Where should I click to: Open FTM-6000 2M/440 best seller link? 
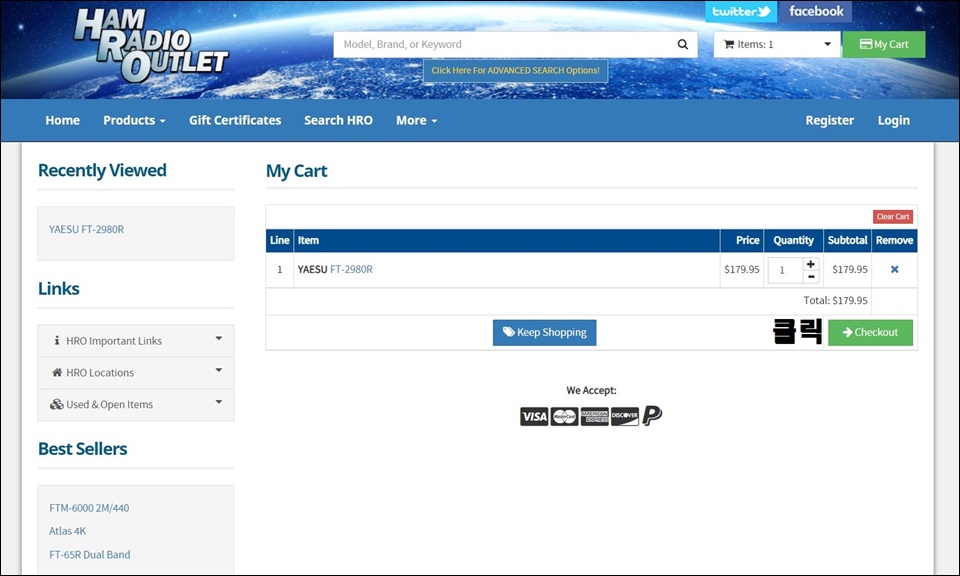coord(89,508)
